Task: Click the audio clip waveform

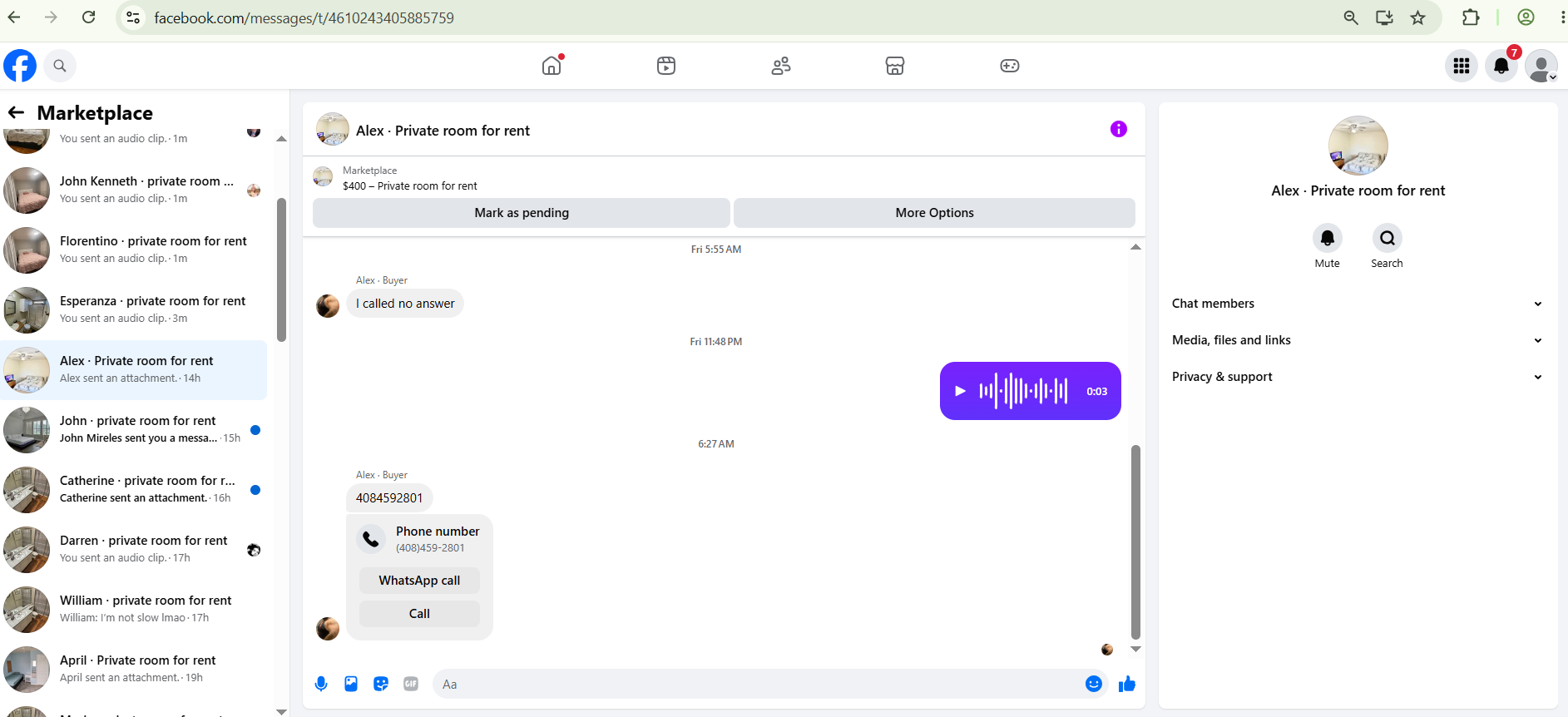Action: coord(1023,391)
